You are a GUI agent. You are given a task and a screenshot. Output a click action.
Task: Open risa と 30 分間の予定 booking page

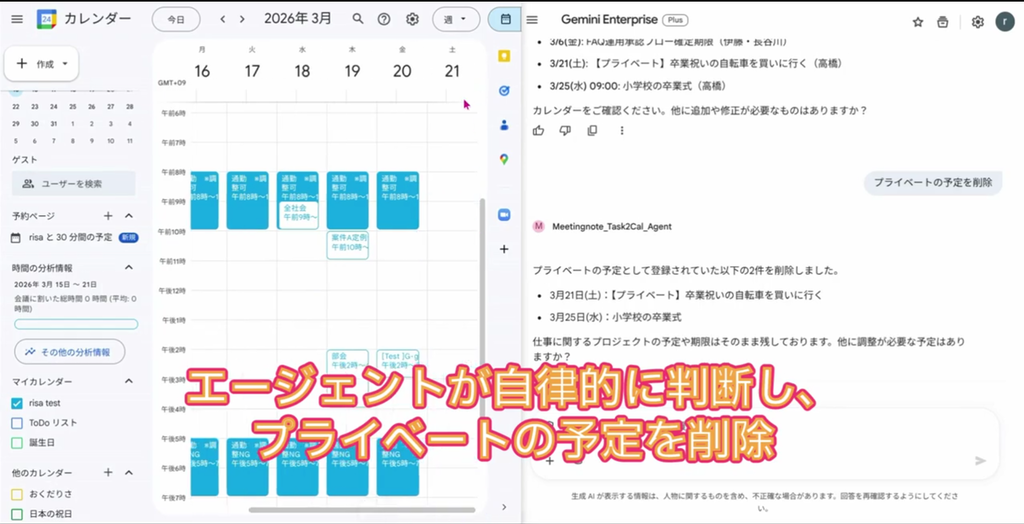pyautogui.click(x=71, y=237)
